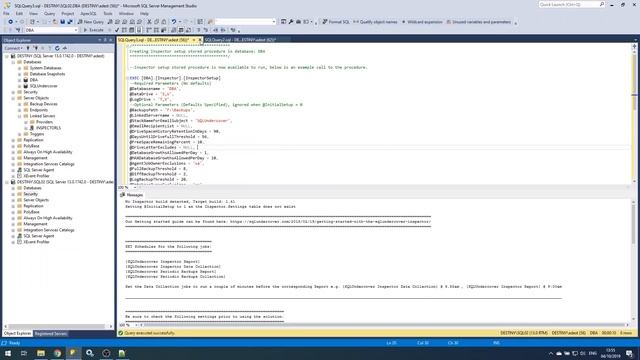Click the Refresh icon in Object Explorer
The height and width of the screenshot is (360, 640).
pos(57,48)
